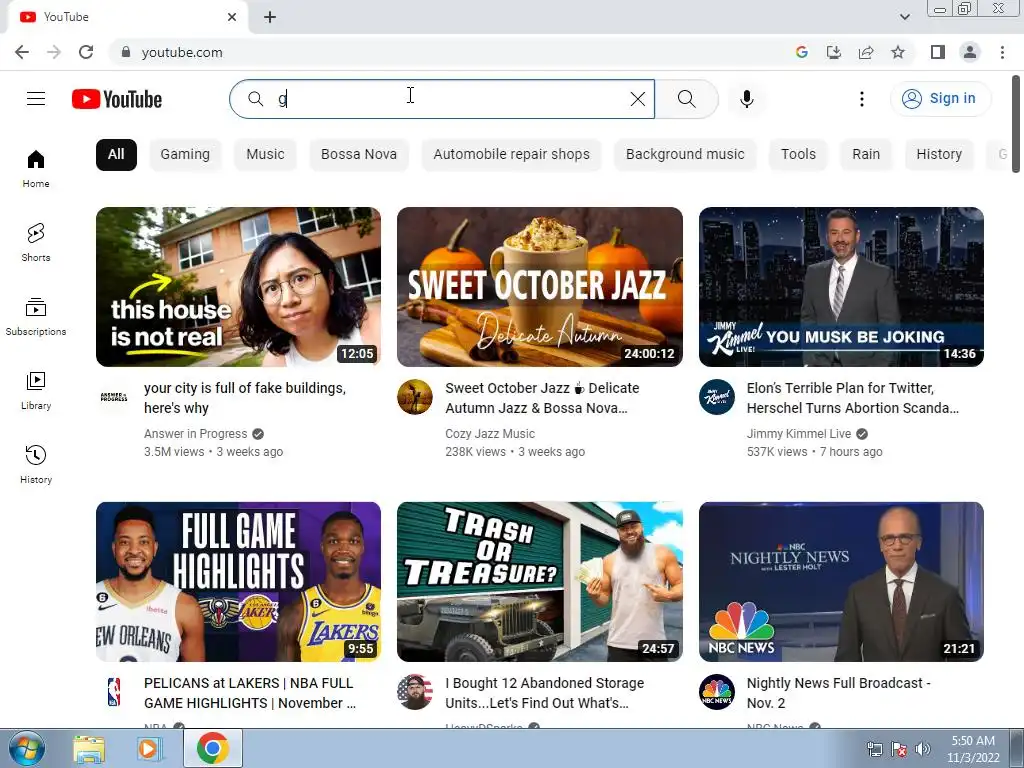Image resolution: width=1024 pixels, height=768 pixels.
Task: Open the Trash or Treasure thumbnail
Action: [x=539, y=581]
